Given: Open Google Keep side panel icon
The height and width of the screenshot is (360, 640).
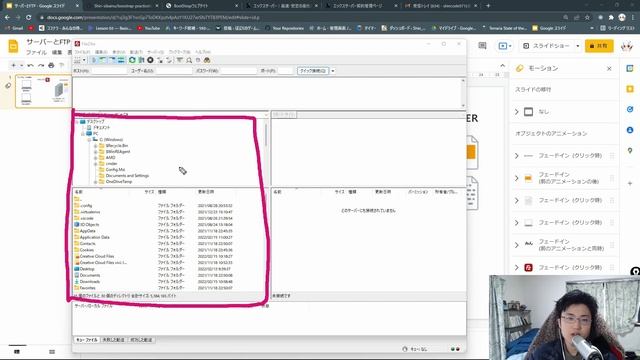Looking at the screenshot, I should [630, 89].
